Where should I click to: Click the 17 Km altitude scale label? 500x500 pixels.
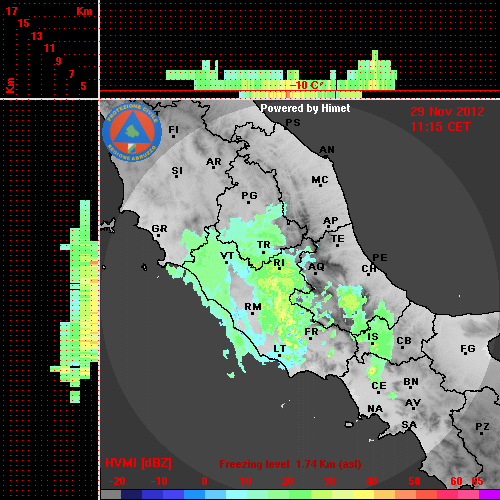(11, 11)
